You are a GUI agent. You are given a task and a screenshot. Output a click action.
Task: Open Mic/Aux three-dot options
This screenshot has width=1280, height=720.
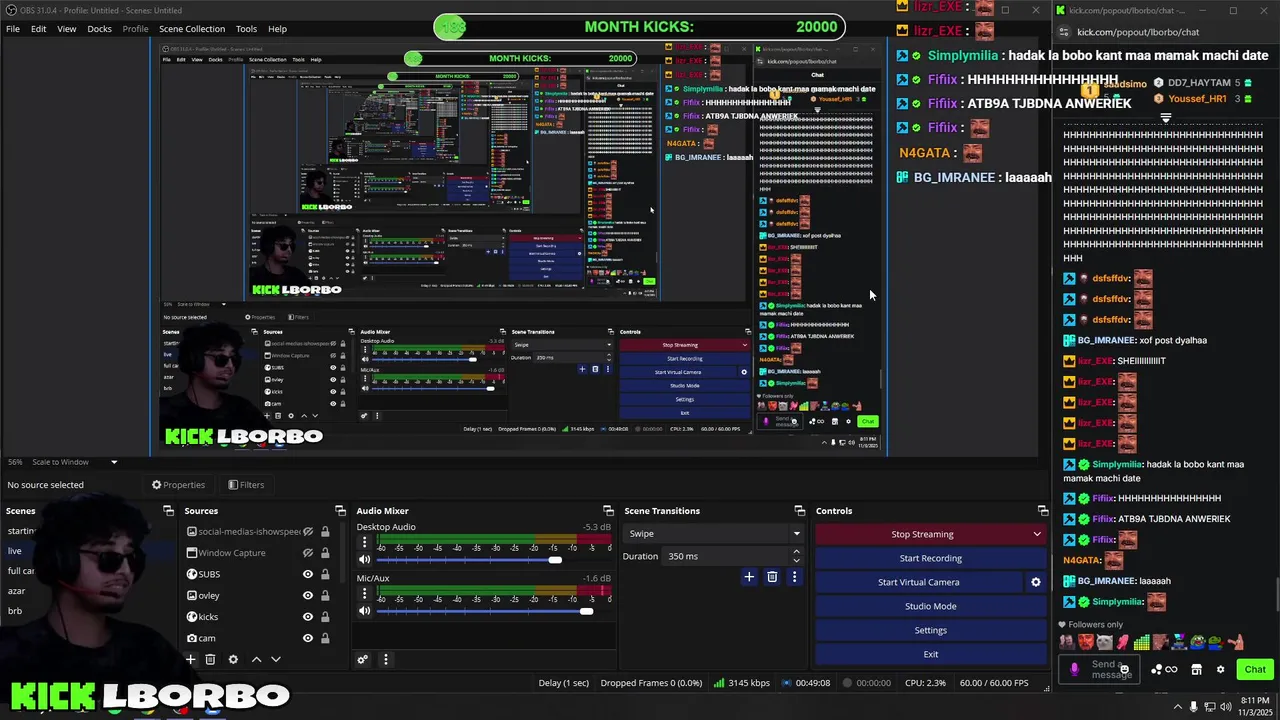pyautogui.click(x=365, y=595)
